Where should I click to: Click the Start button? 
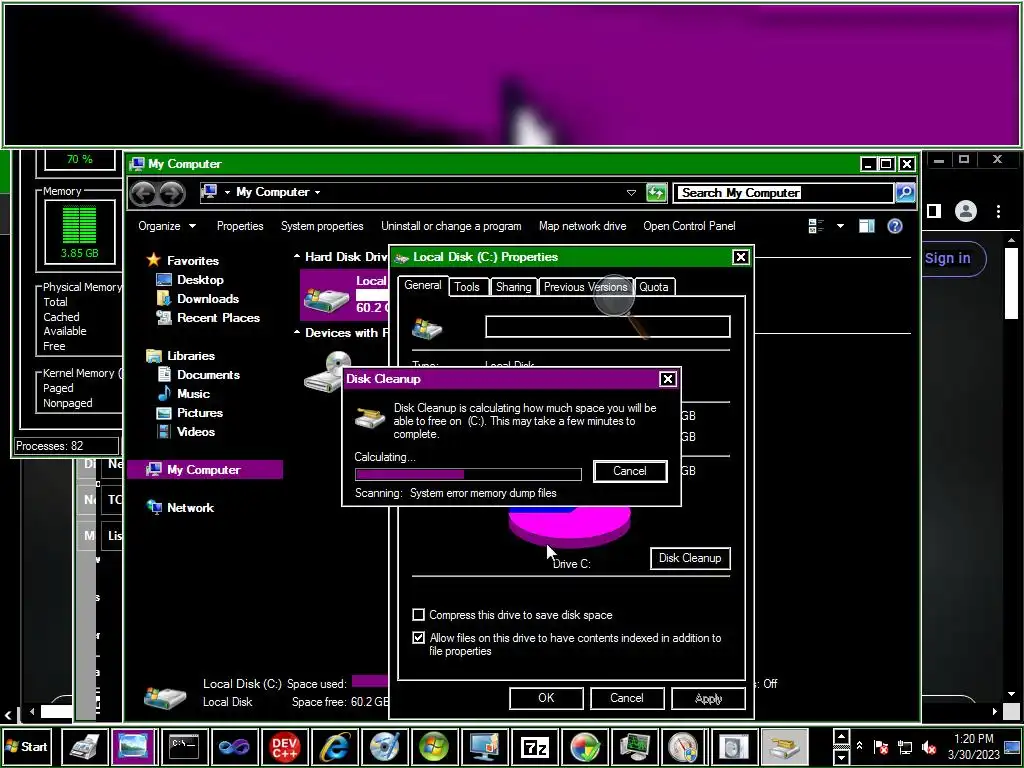(26, 746)
